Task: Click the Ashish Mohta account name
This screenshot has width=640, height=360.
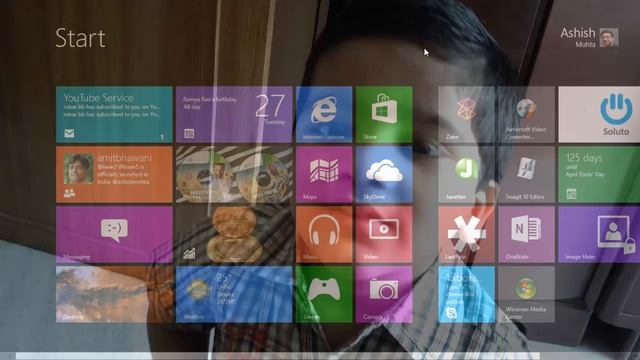Action: click(578, 37)
